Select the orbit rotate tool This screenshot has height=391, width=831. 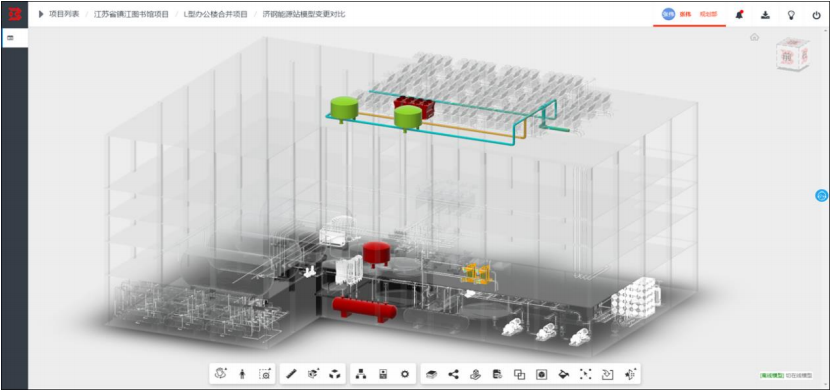pyautogui.click(x=220, y=374)
